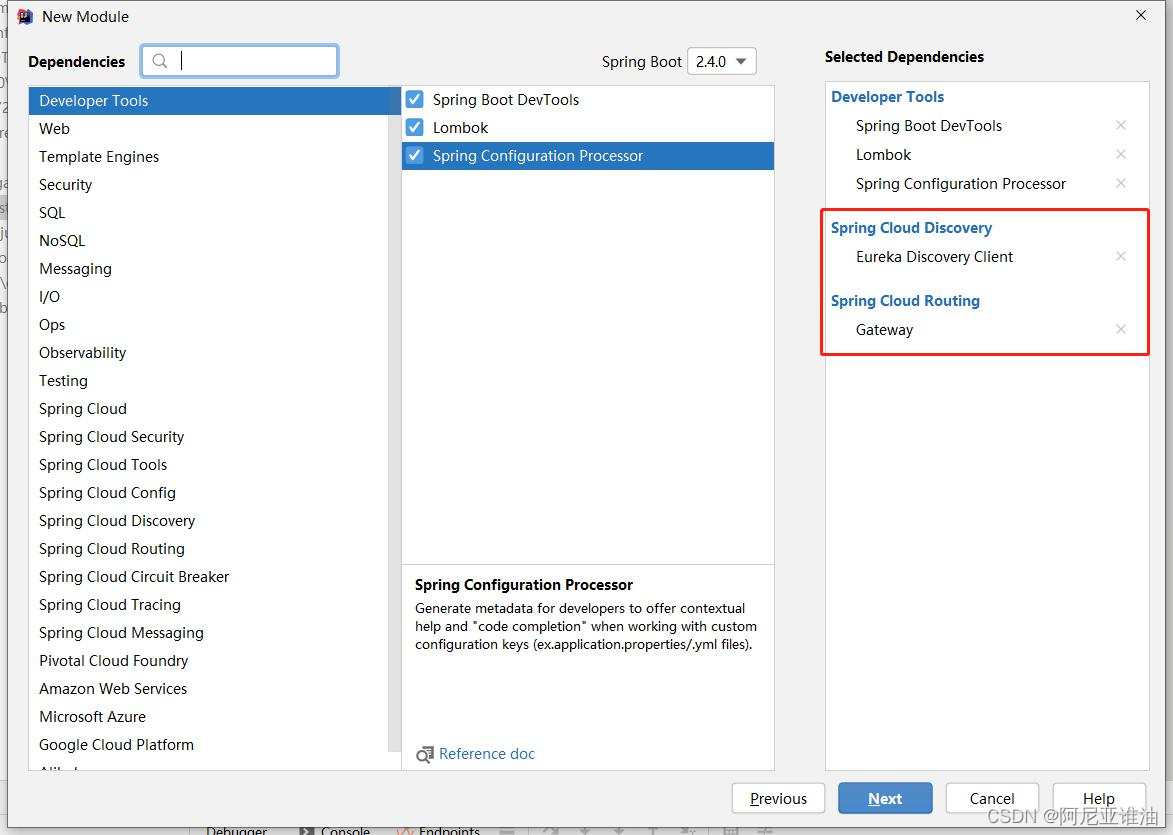Select Lombok in selected dependencies panel

point(883,155)
